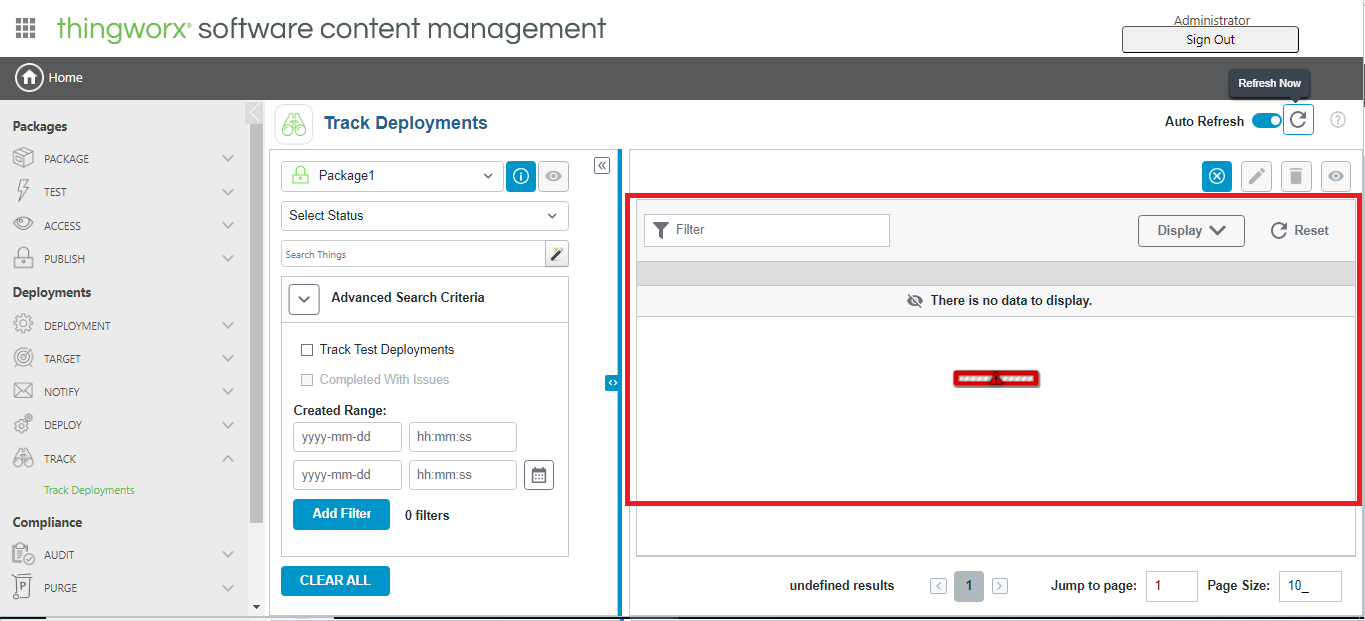
Task: Click the info icon beside Package1
Action: tap(520, 176)
